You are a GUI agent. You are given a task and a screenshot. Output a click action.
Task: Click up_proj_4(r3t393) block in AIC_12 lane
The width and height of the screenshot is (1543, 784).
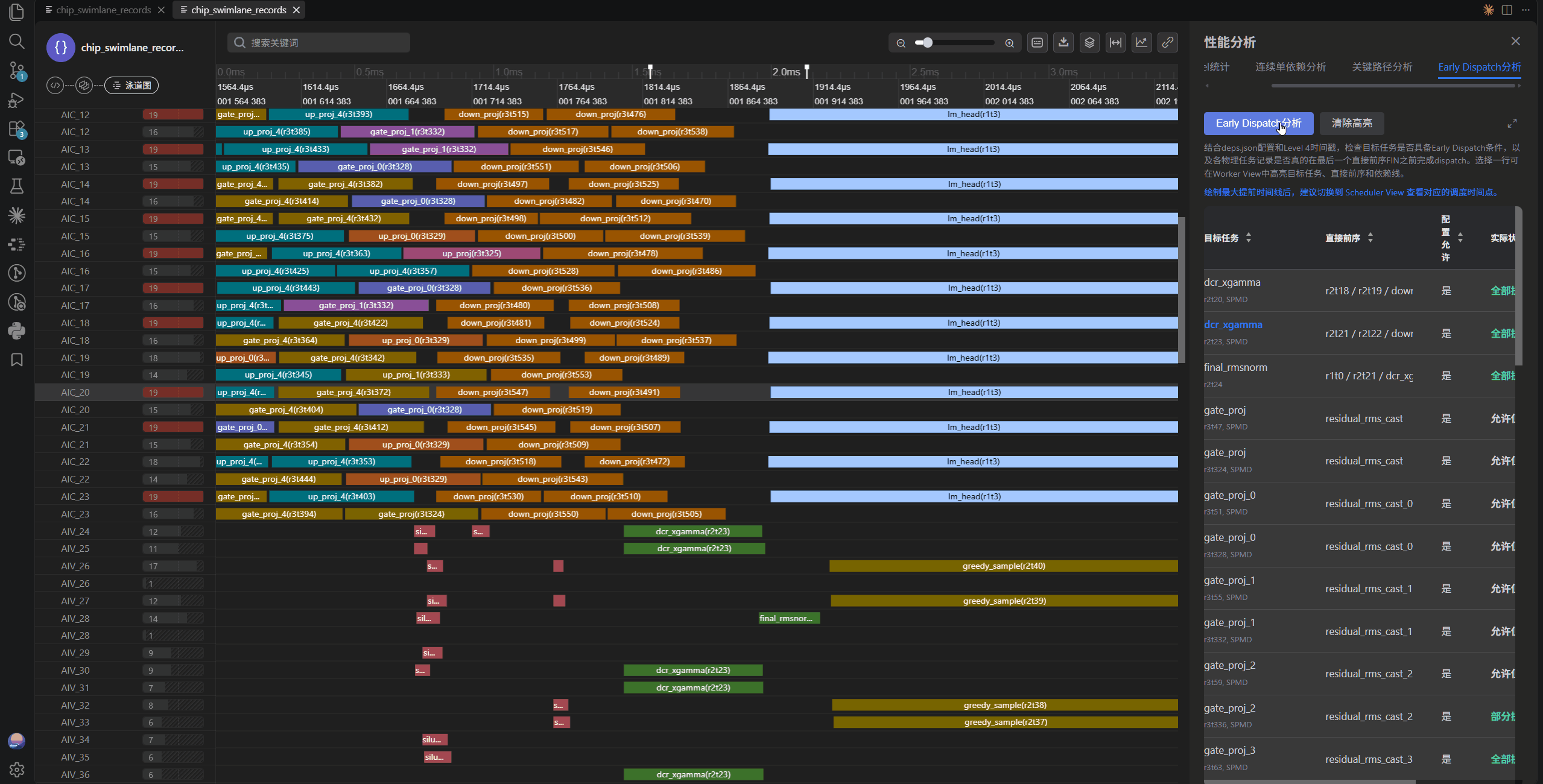[338, 115]
